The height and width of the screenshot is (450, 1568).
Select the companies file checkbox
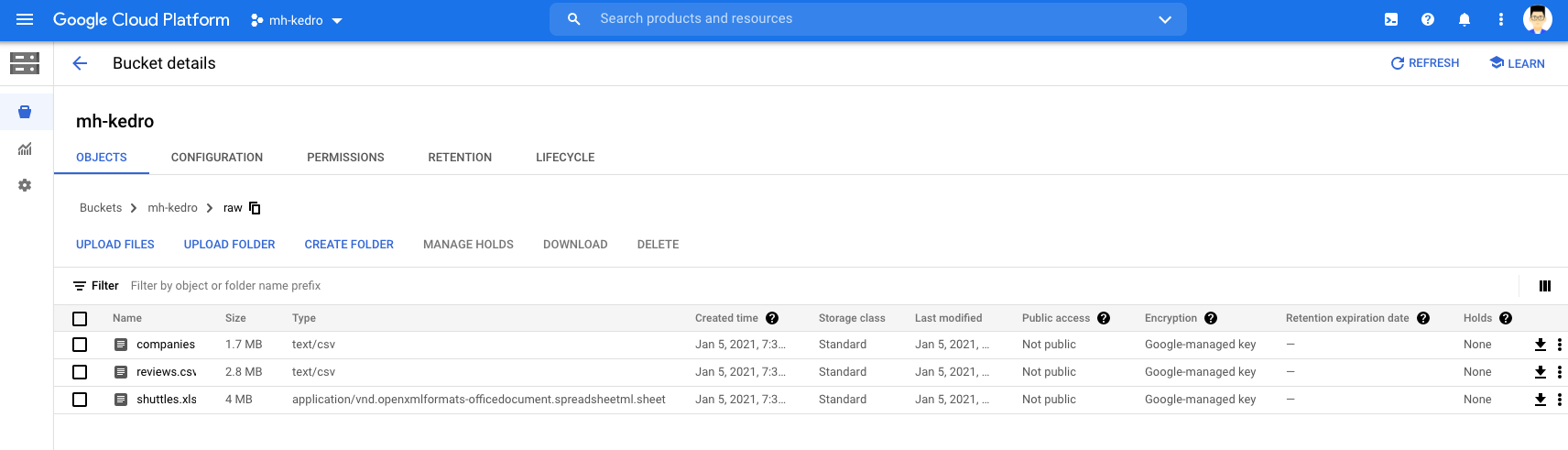point(80,345)
